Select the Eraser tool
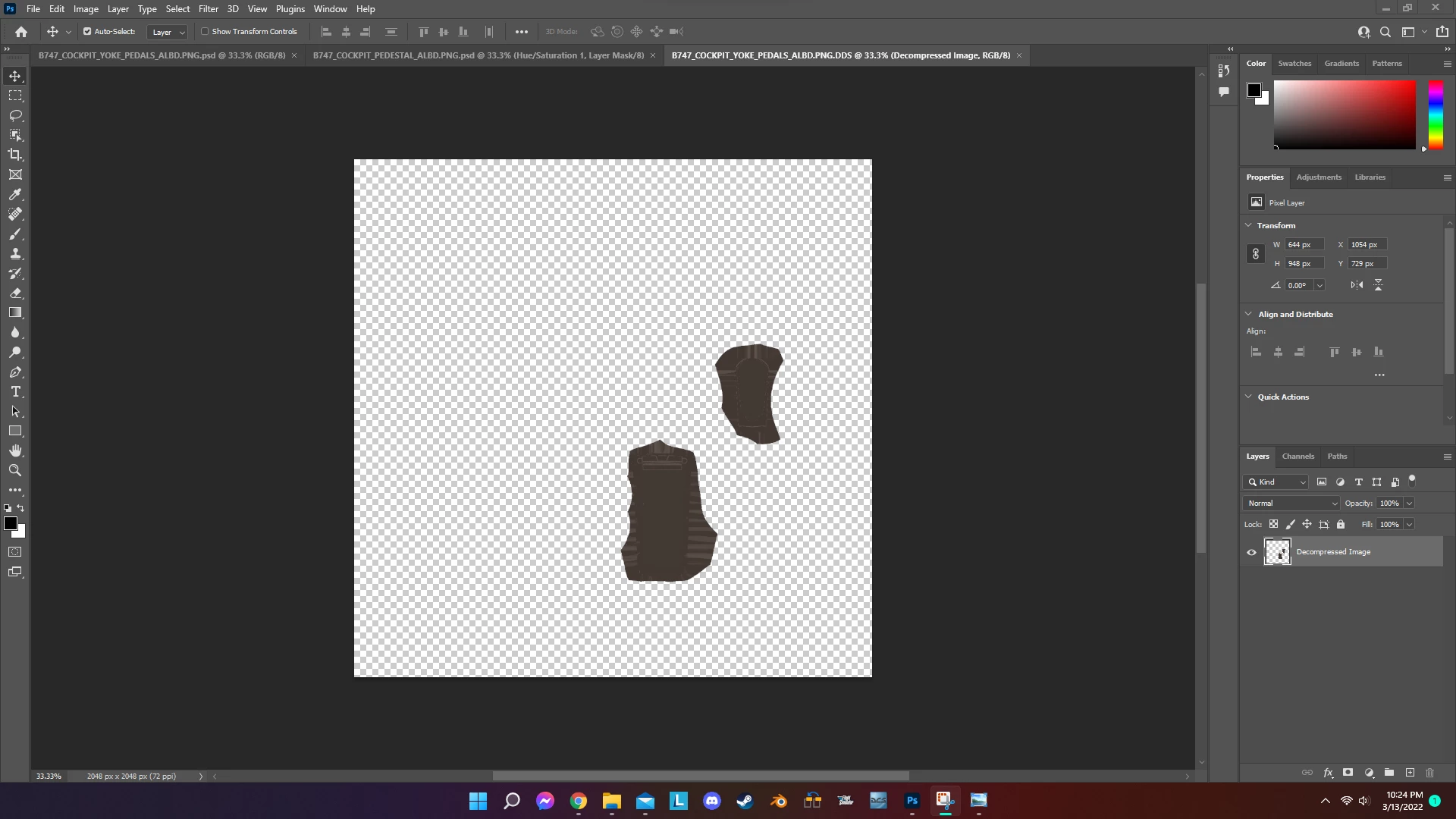Viewport: 1456px width, 819px height. click(x=15, y=293)
